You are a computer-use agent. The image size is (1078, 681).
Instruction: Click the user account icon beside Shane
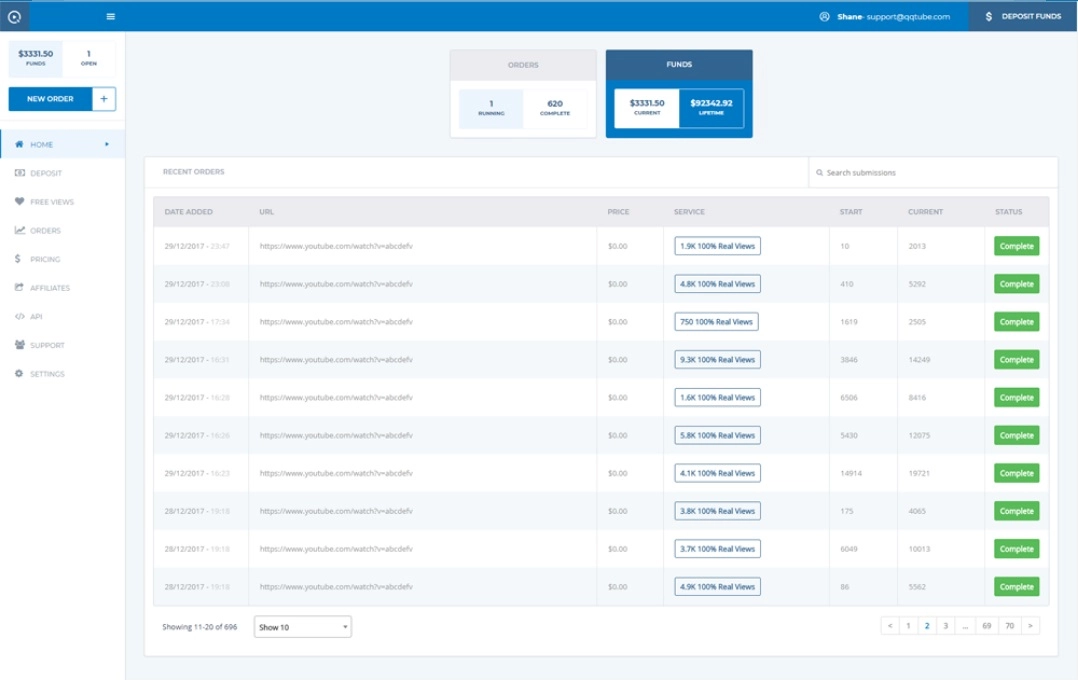pos(824,16)
